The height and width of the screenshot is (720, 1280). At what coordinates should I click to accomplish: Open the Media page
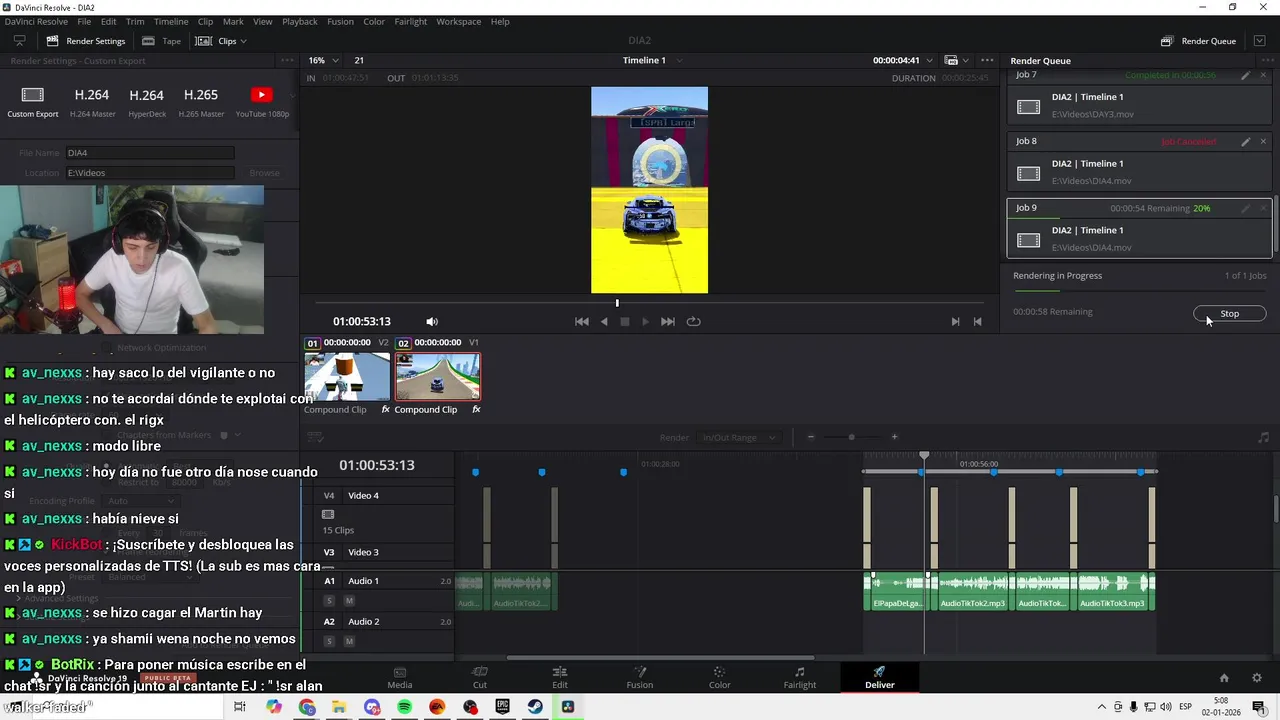[400, 677]
